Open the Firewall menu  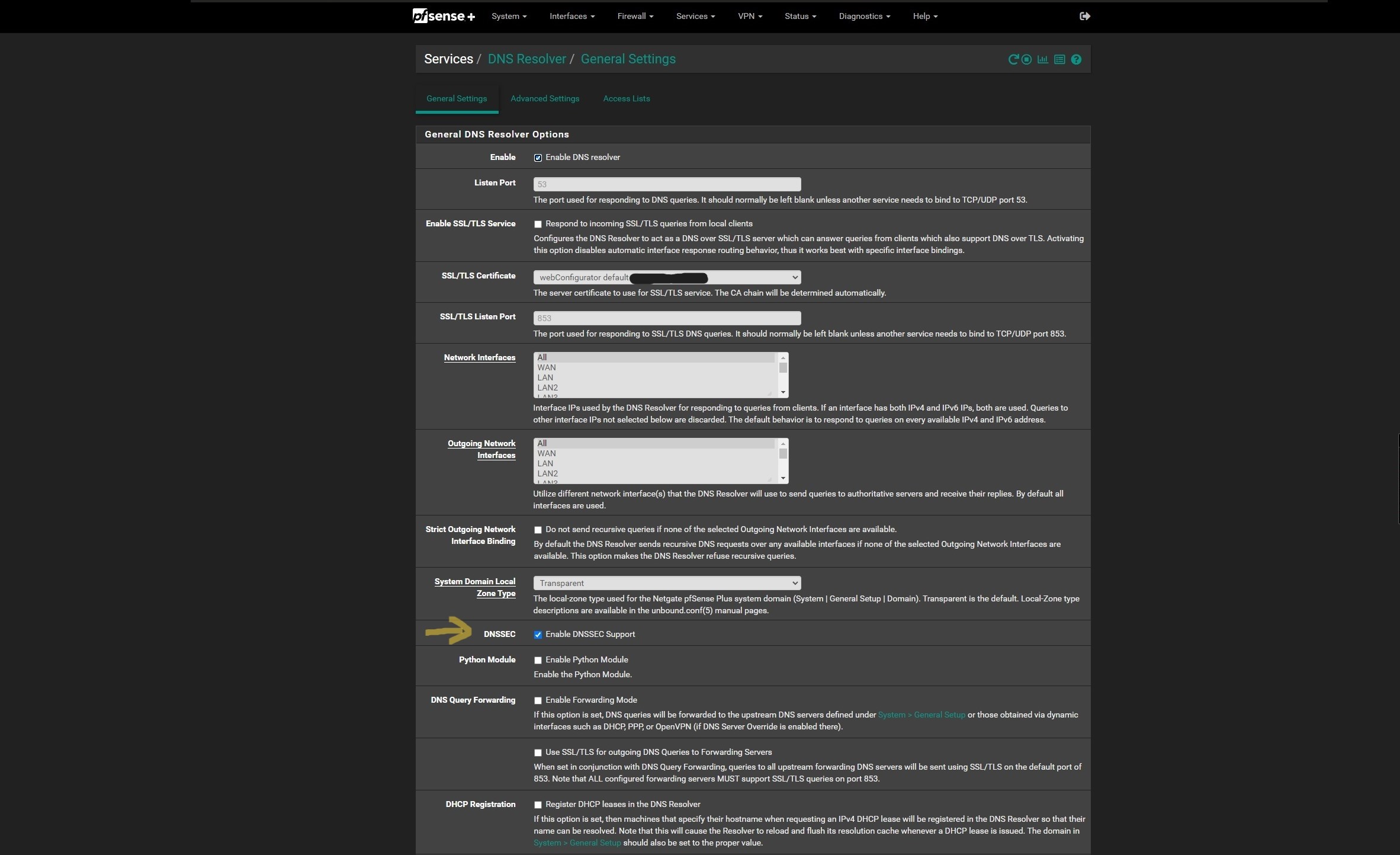coord(635,16)
